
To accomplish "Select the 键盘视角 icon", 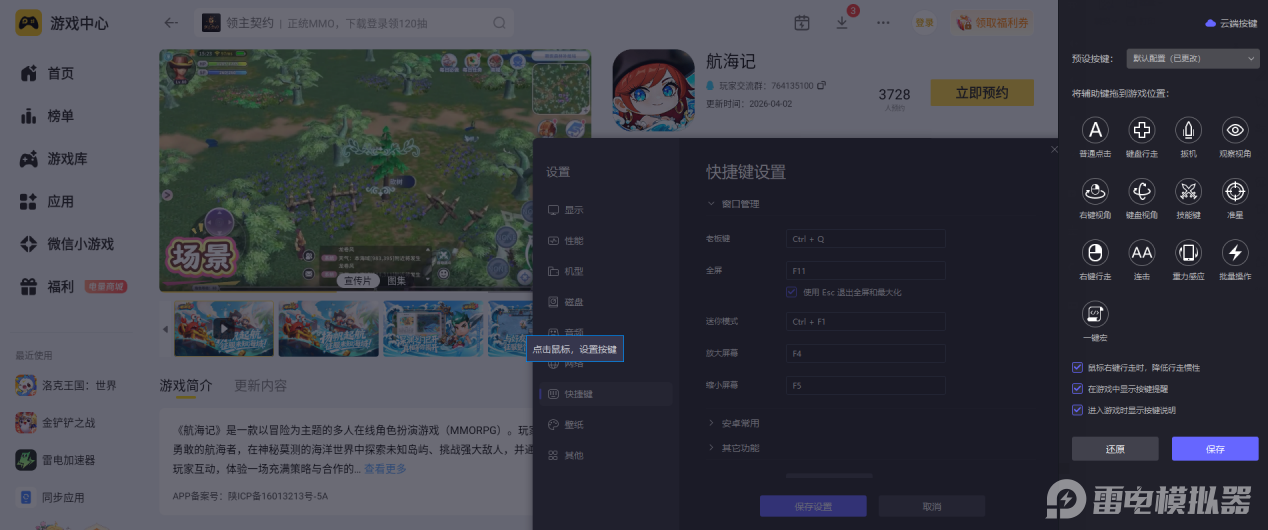I will coord(1142,191).
